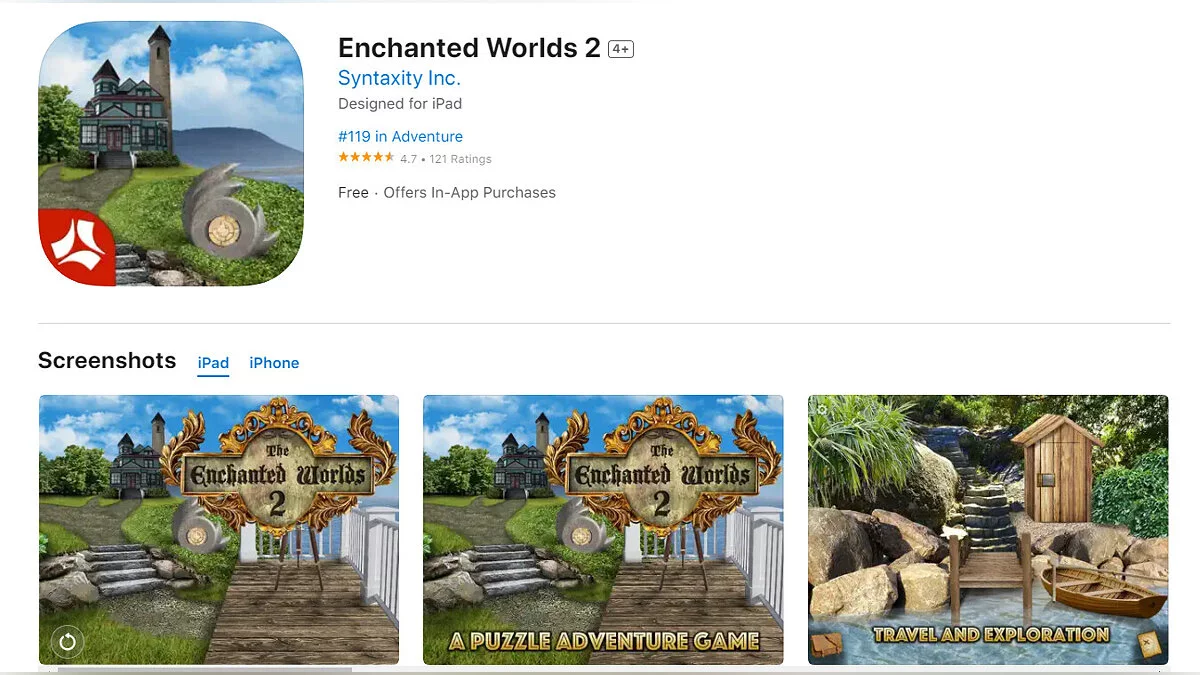Viewport: 1200px width, 675px height.
Task: Click the red Syntaxity logo badge on app icon
Action: (x=76, y=247)
